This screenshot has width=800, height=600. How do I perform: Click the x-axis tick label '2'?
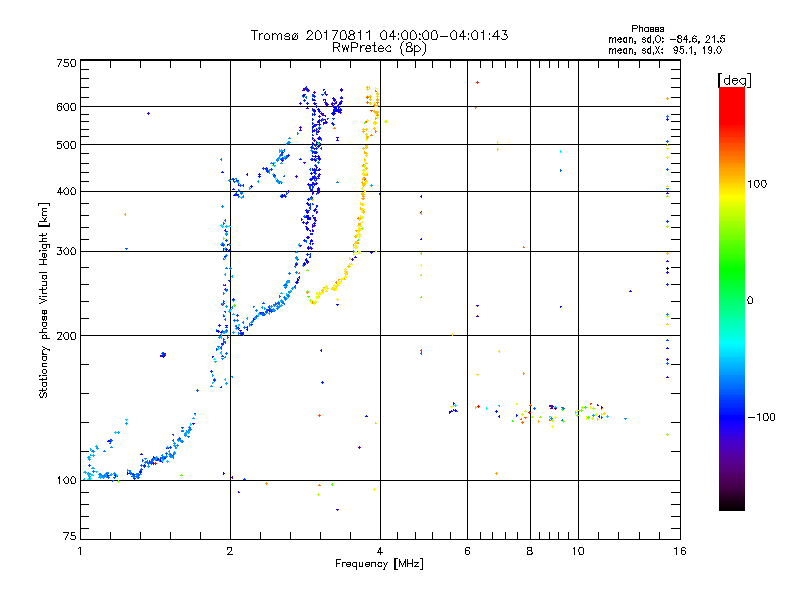(230, 551)
